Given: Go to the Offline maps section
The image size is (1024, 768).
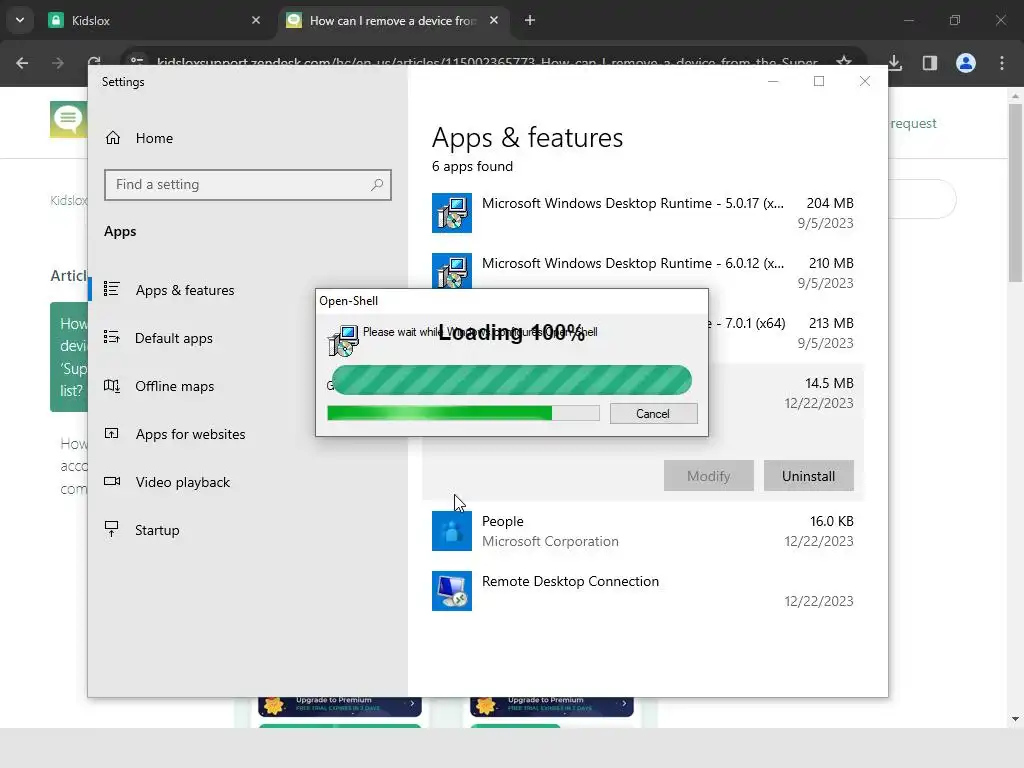Looking at the screenshot, I should coord(174,386).
